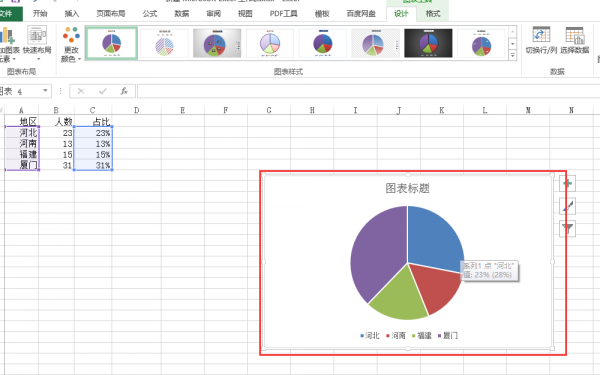Select the fifth chart style thumbnail

tap(323, 43)
